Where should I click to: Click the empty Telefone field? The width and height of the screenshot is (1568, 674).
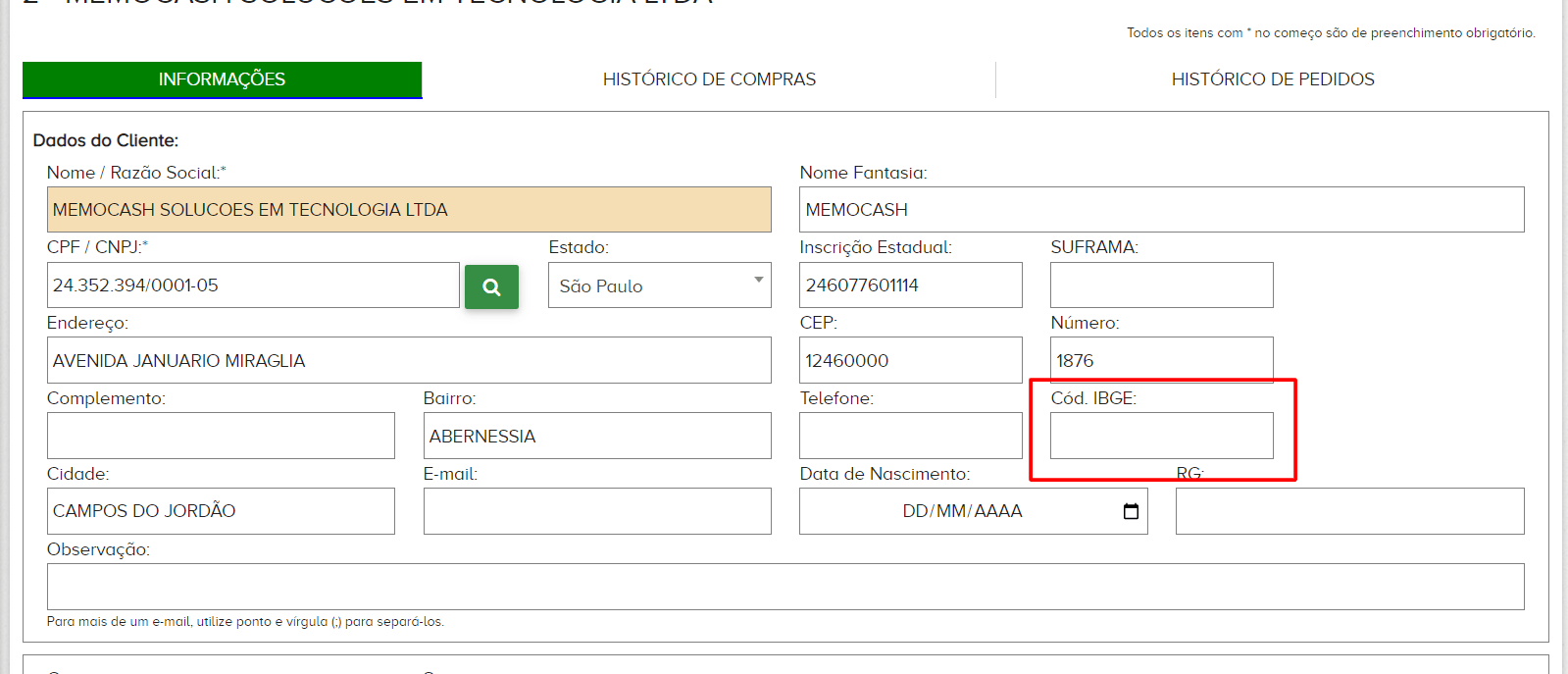pyautogui.click(x=910, y=436)
